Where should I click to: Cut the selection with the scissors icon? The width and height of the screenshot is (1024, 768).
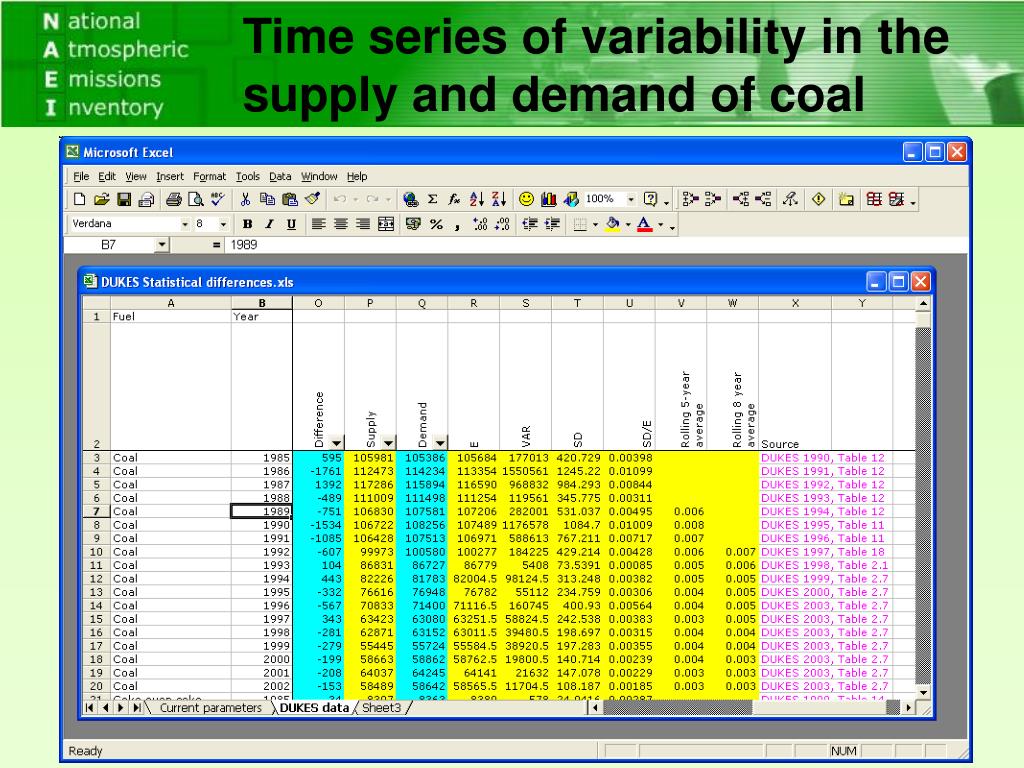246,199
